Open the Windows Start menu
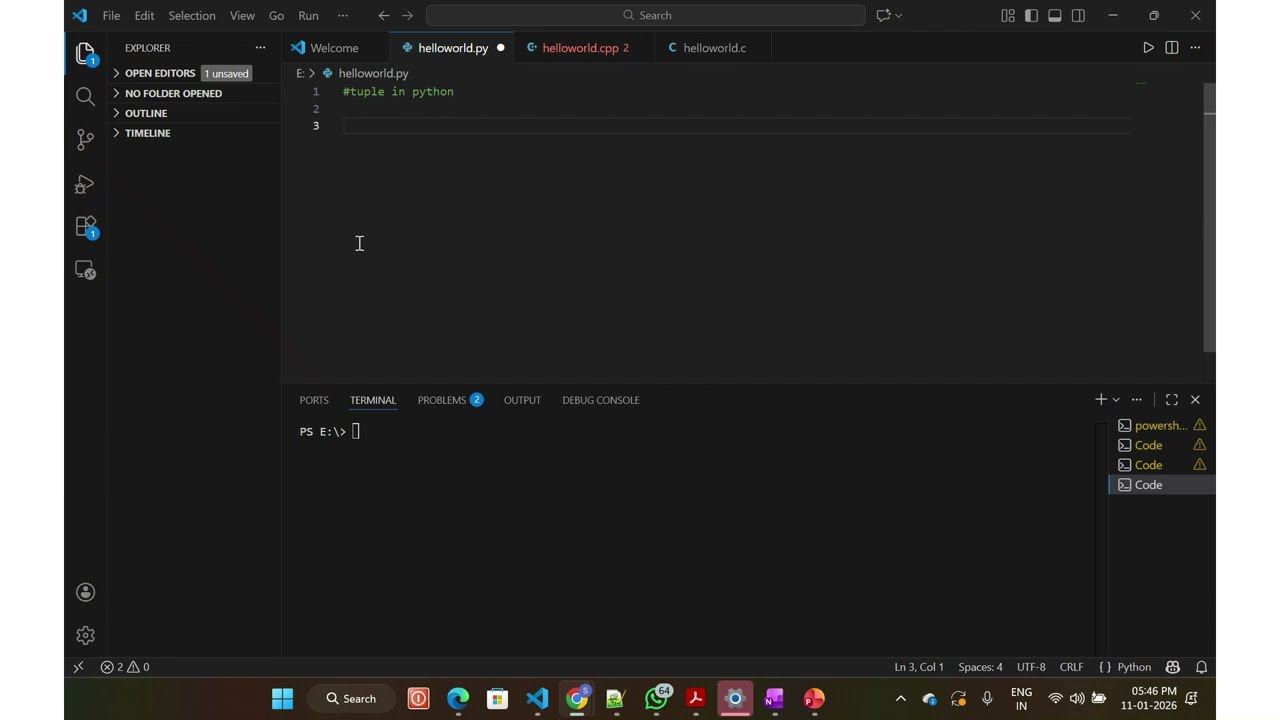This screenshot has width=1280, height=720. tap(283, 698)
